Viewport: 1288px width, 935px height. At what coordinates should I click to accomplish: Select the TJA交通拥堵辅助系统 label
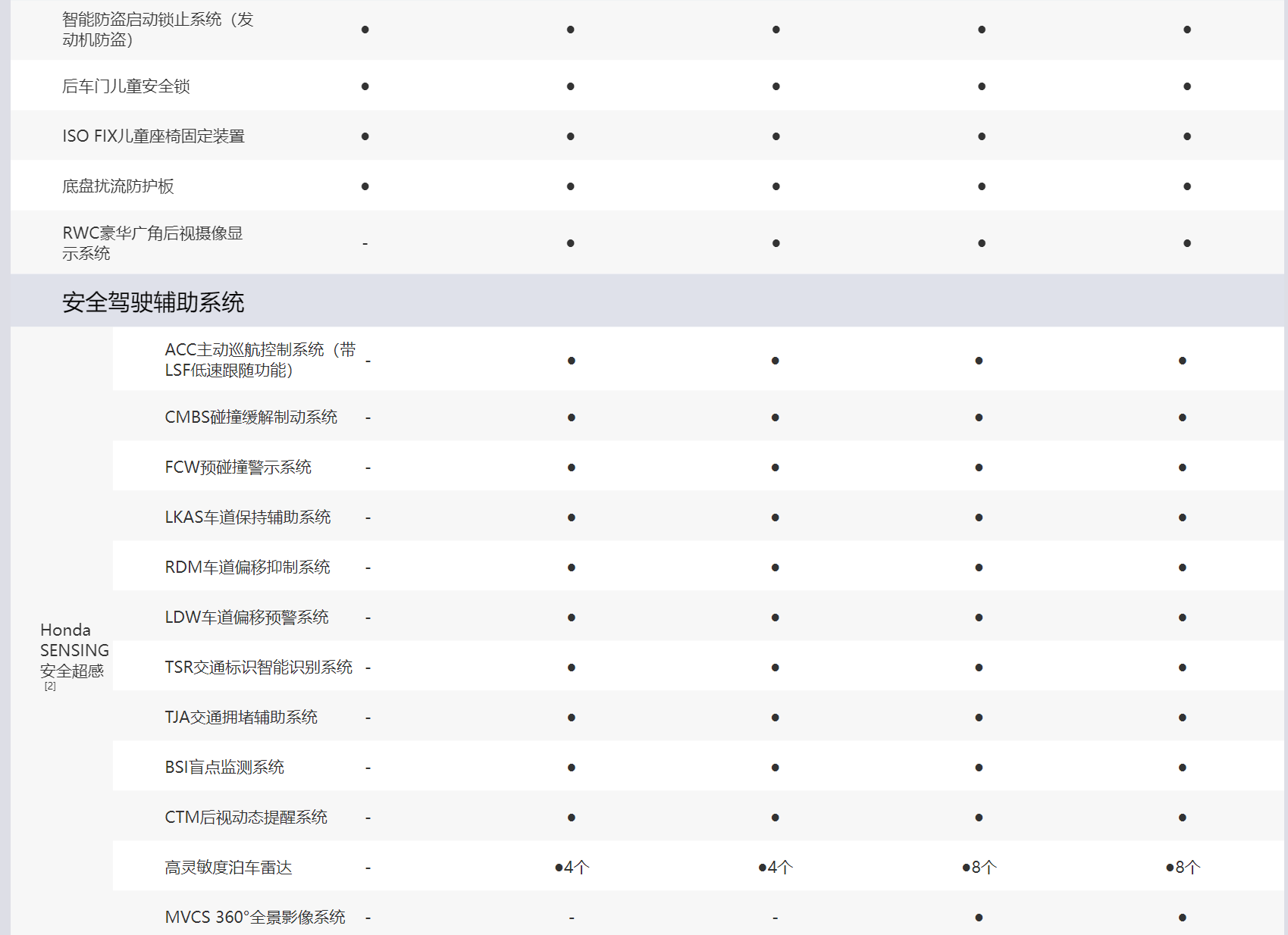coord(241,718)
